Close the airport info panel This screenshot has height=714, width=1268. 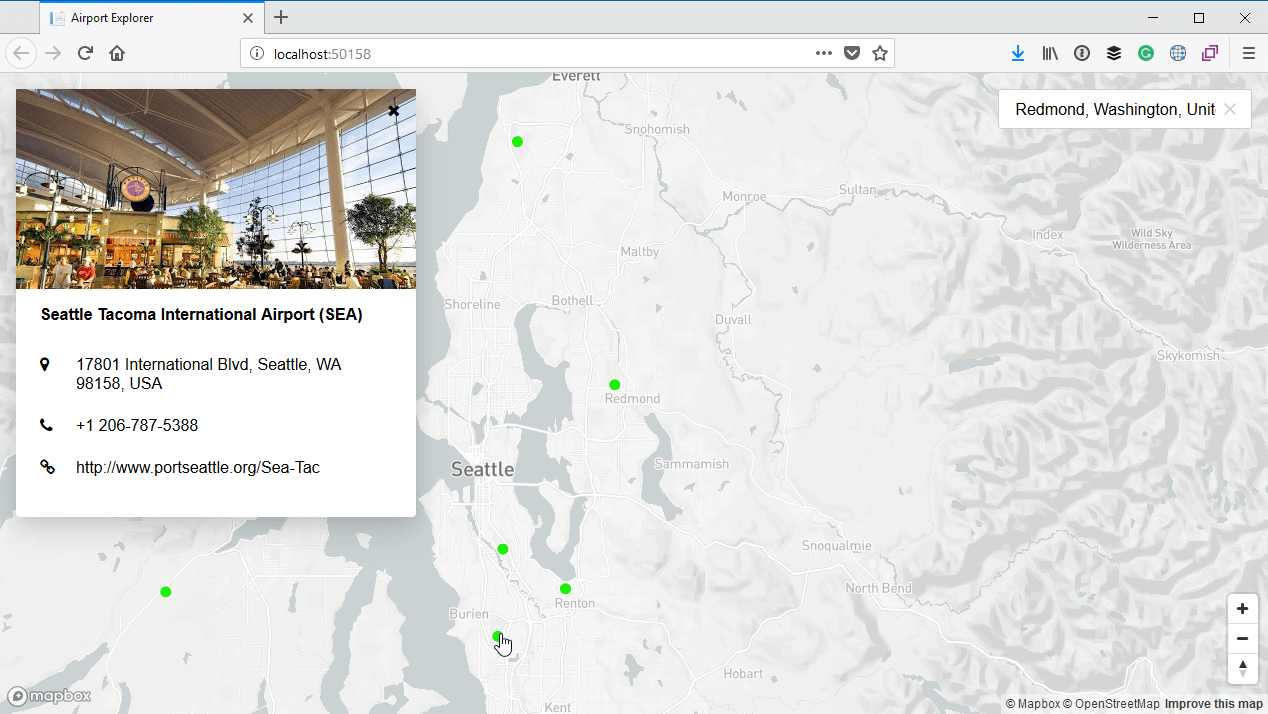pos(394,111)
